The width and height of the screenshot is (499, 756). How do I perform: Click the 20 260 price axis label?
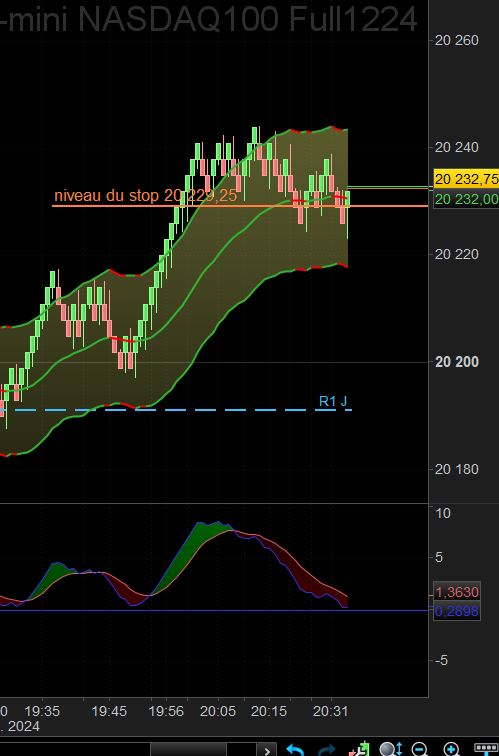click(457, 40)
